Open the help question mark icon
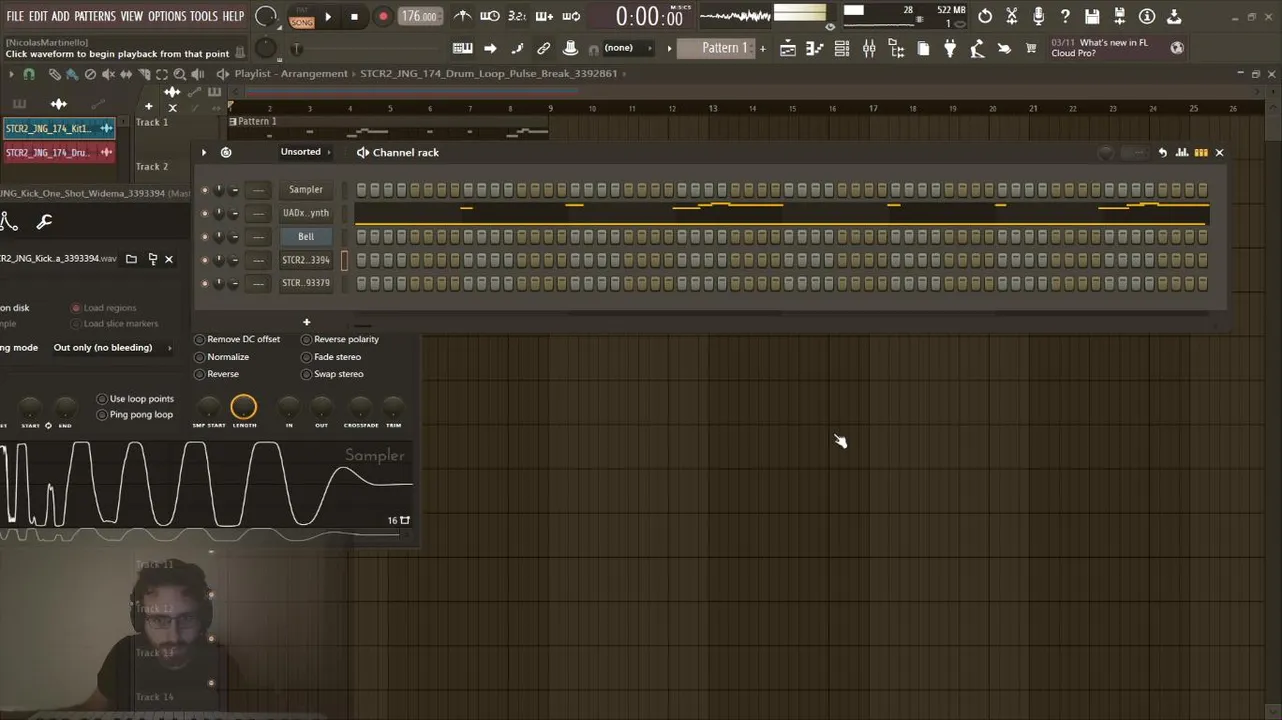The width and height of the screenshot is (1282, 720). [x=1066, y=16]
